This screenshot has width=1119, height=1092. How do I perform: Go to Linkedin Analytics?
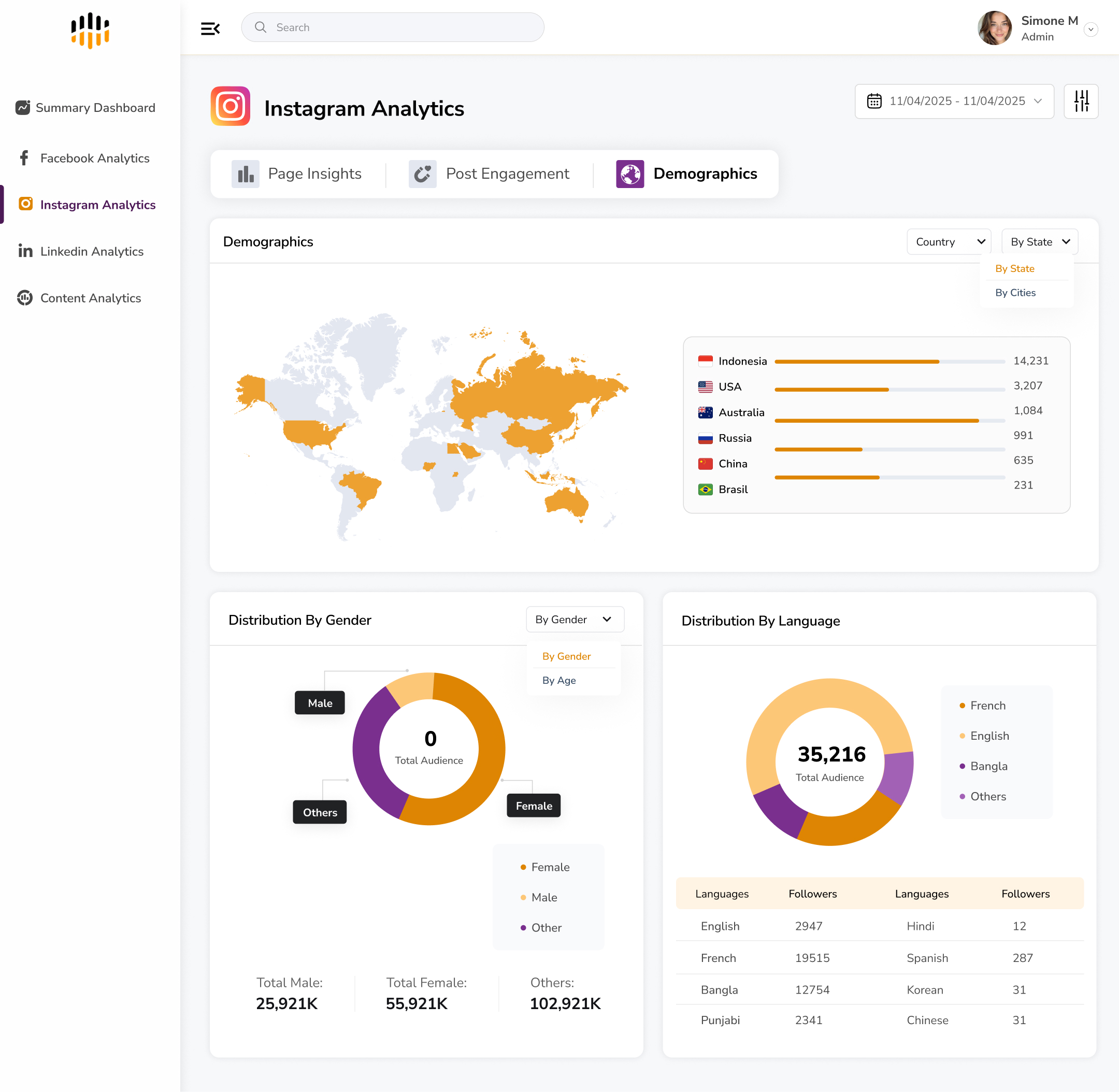pyautogui.click(x=81, y=251)
